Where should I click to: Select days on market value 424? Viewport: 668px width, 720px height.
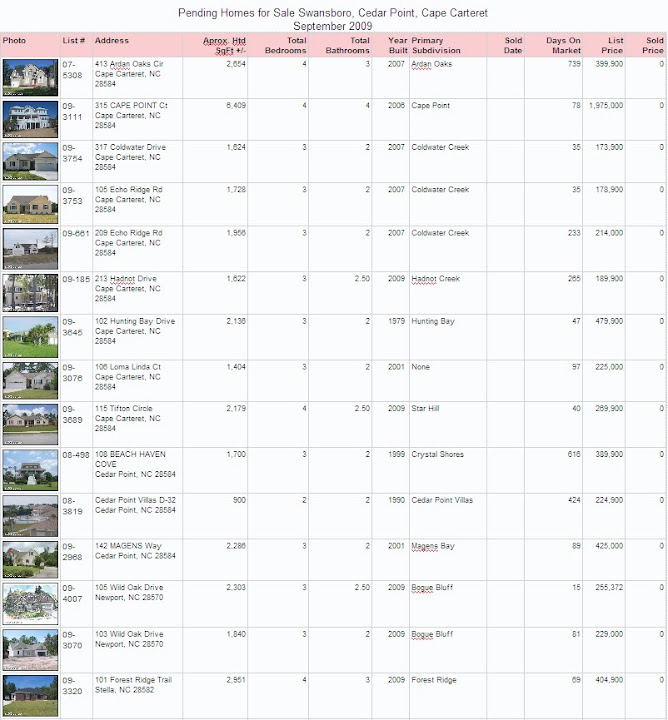point(574,500)
